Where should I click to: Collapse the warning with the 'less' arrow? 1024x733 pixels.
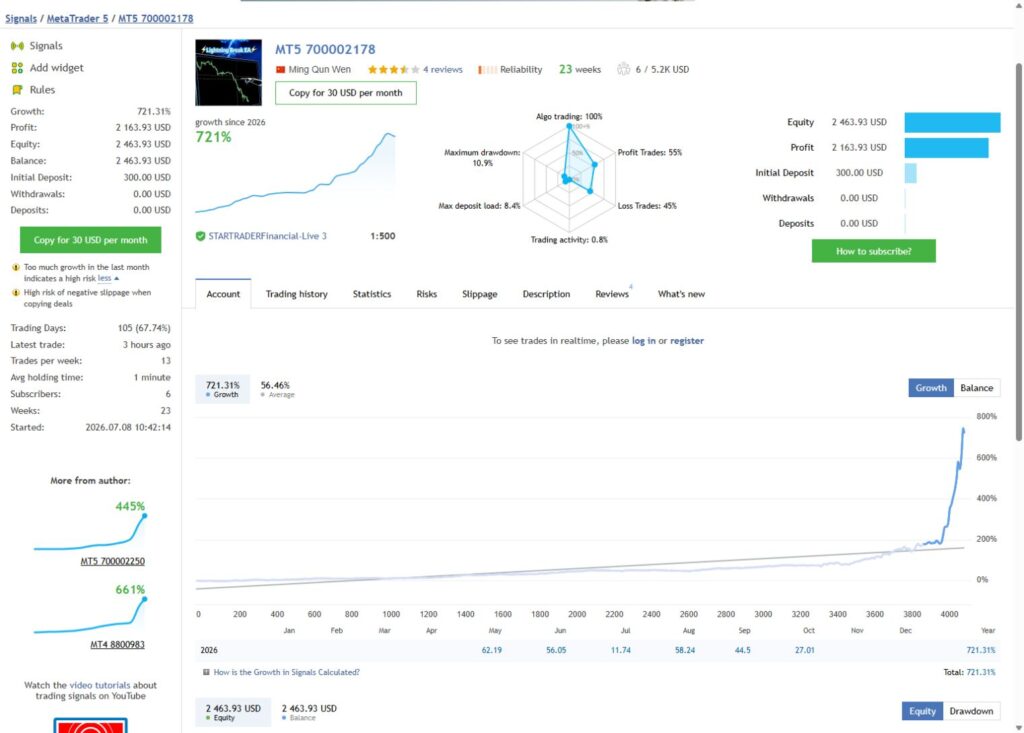click(108, 278)
